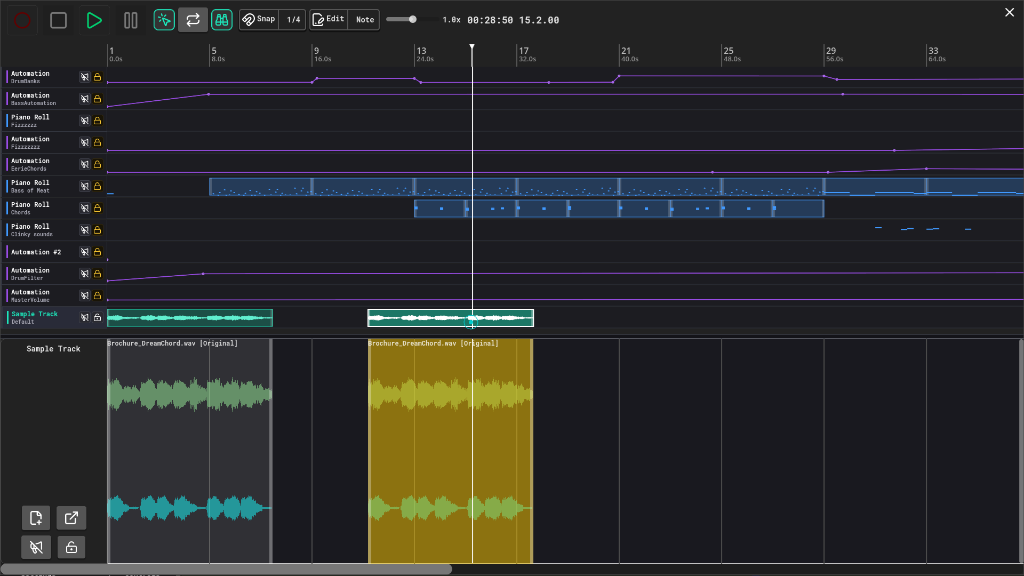Select the first Chords piano roll clip
1024x576 pixels.
point(440,208)
